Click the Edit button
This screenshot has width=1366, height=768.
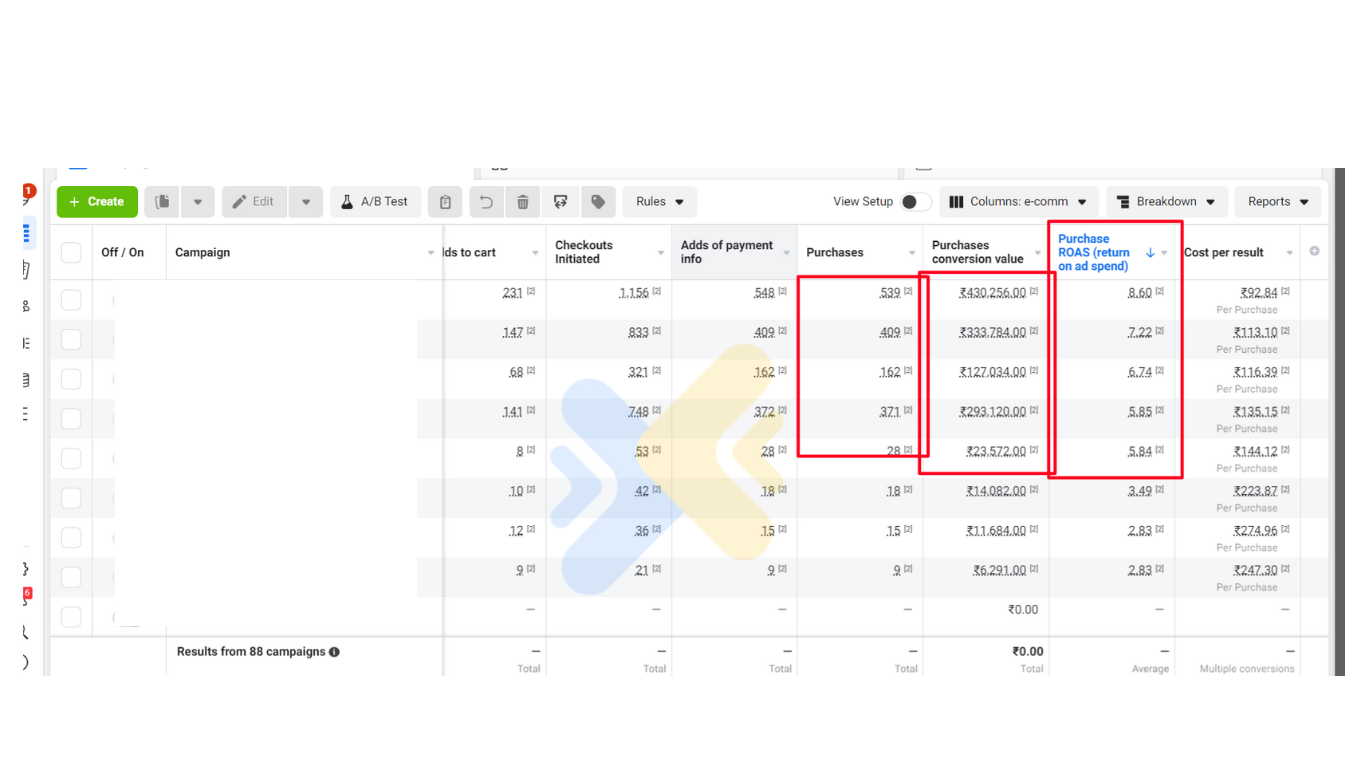tap(254, 202)
